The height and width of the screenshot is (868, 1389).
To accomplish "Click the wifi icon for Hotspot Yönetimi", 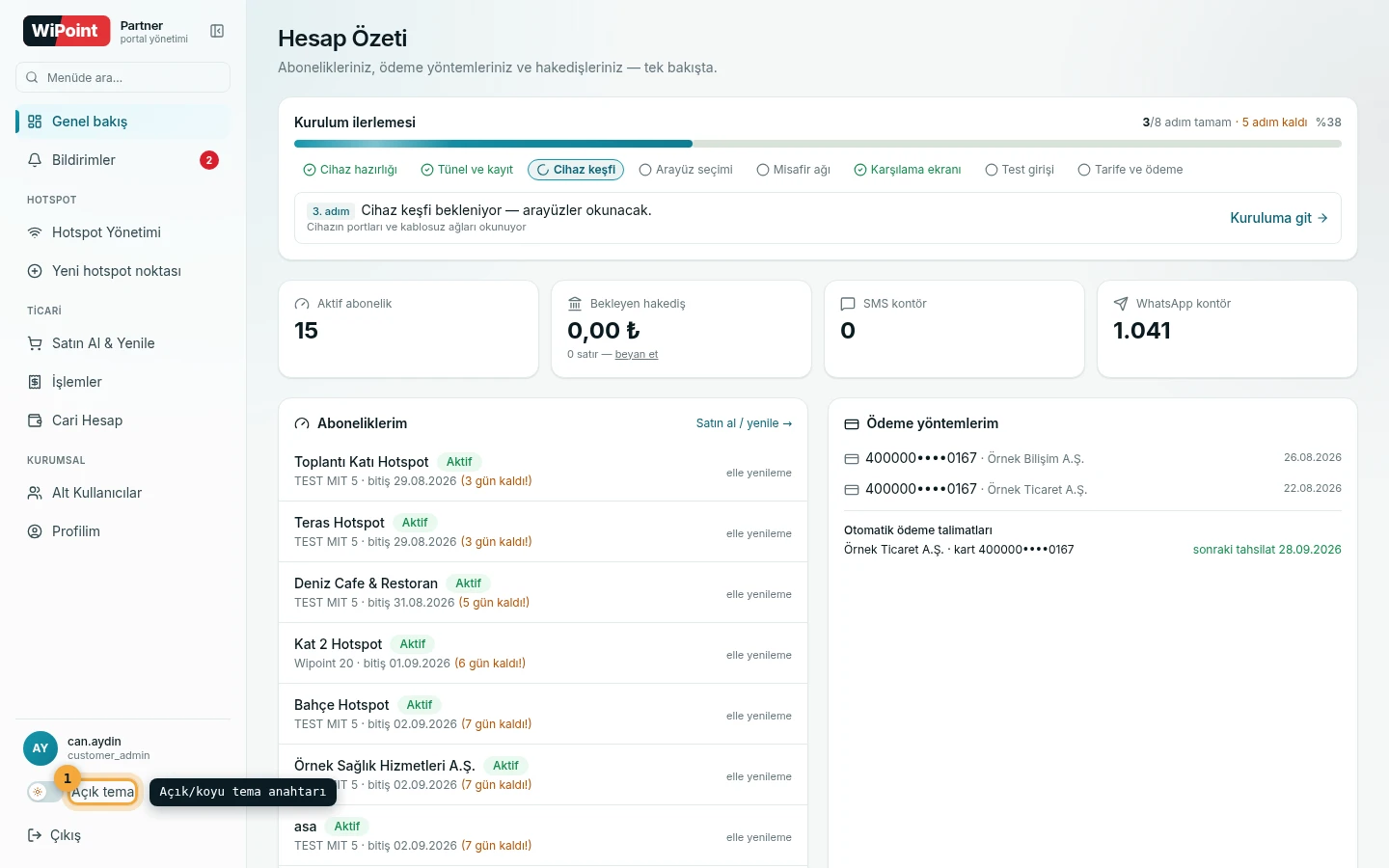I will (x=35, y=232).
